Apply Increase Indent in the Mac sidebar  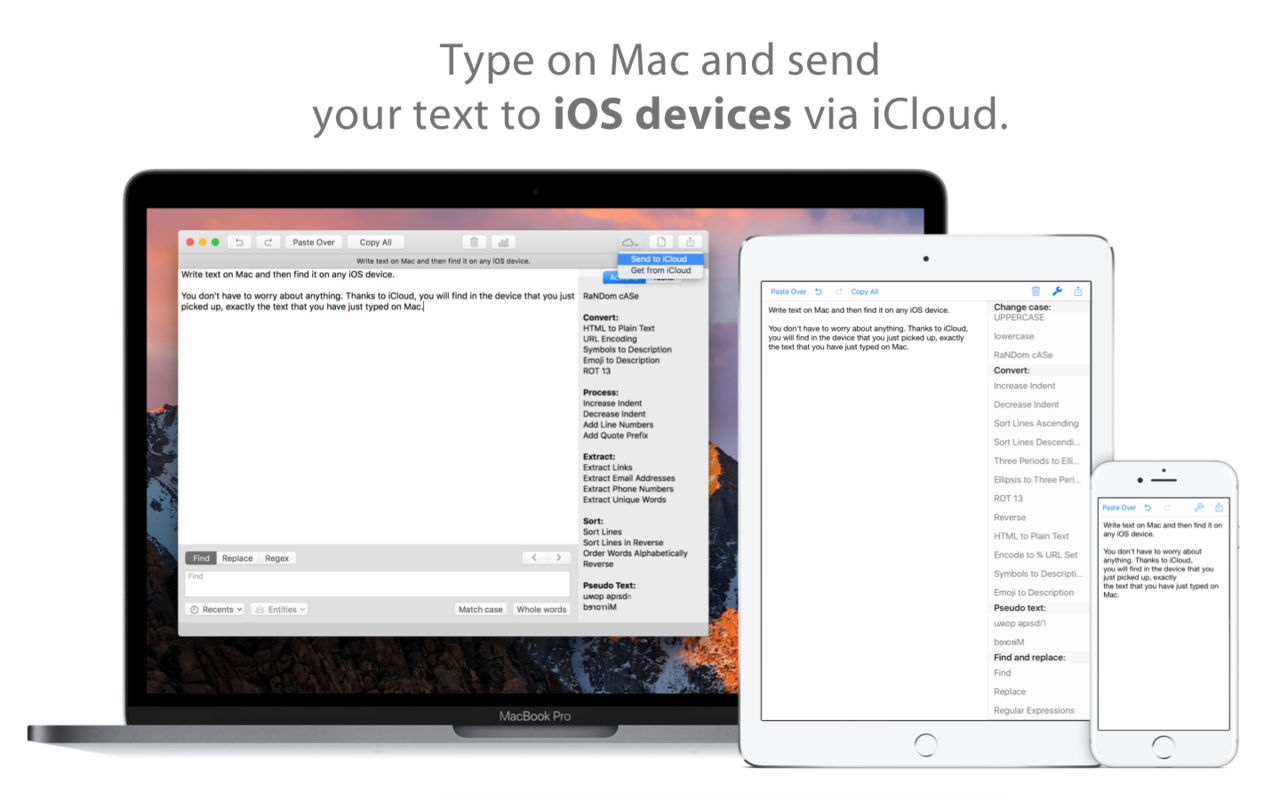point(613,403)
